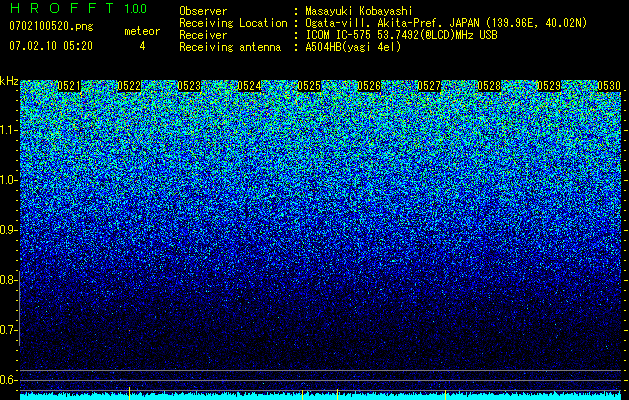Click the yellow meteor marker below 0522
The width and height of the screenshot is (629, 400).
pos(130,393)
